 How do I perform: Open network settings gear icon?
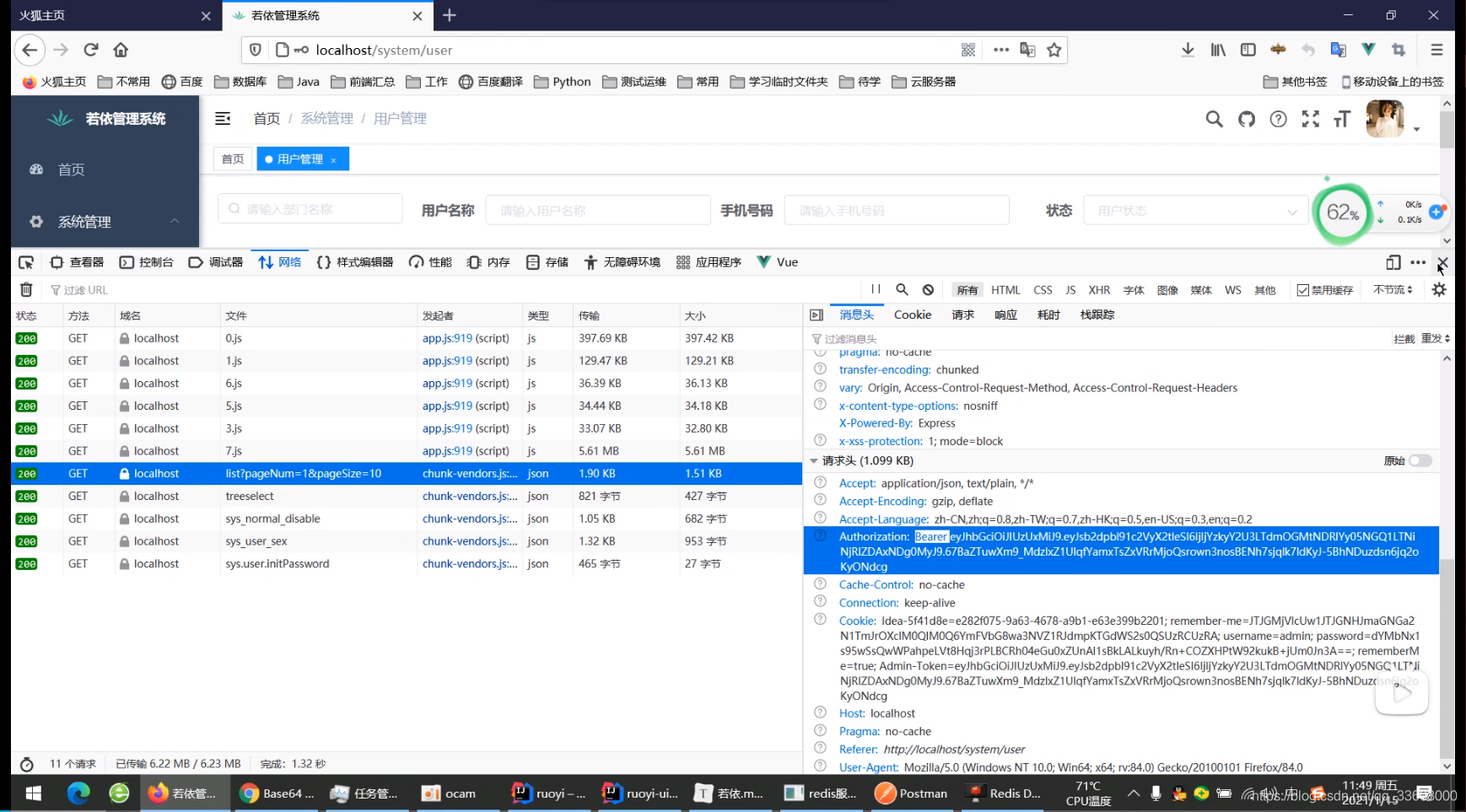pos(1439,289)
